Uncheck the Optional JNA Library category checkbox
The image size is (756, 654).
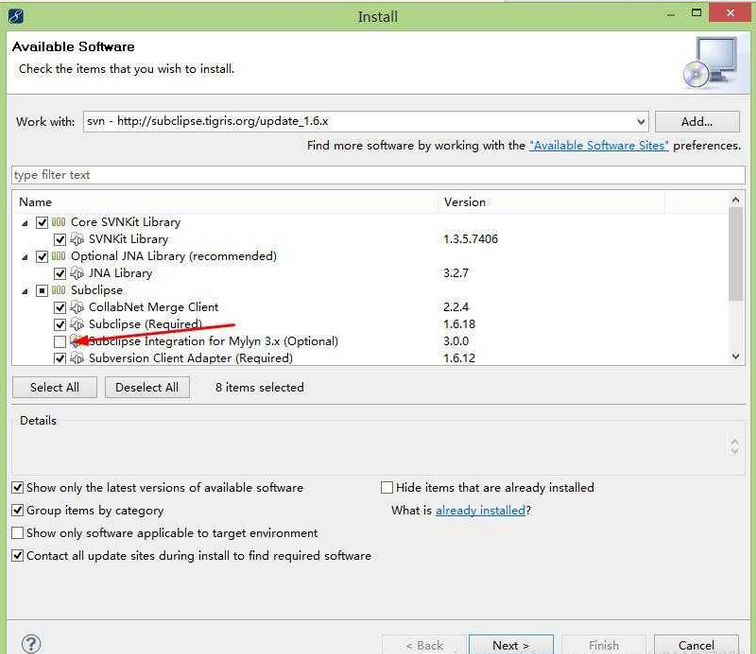pos(42,257)
